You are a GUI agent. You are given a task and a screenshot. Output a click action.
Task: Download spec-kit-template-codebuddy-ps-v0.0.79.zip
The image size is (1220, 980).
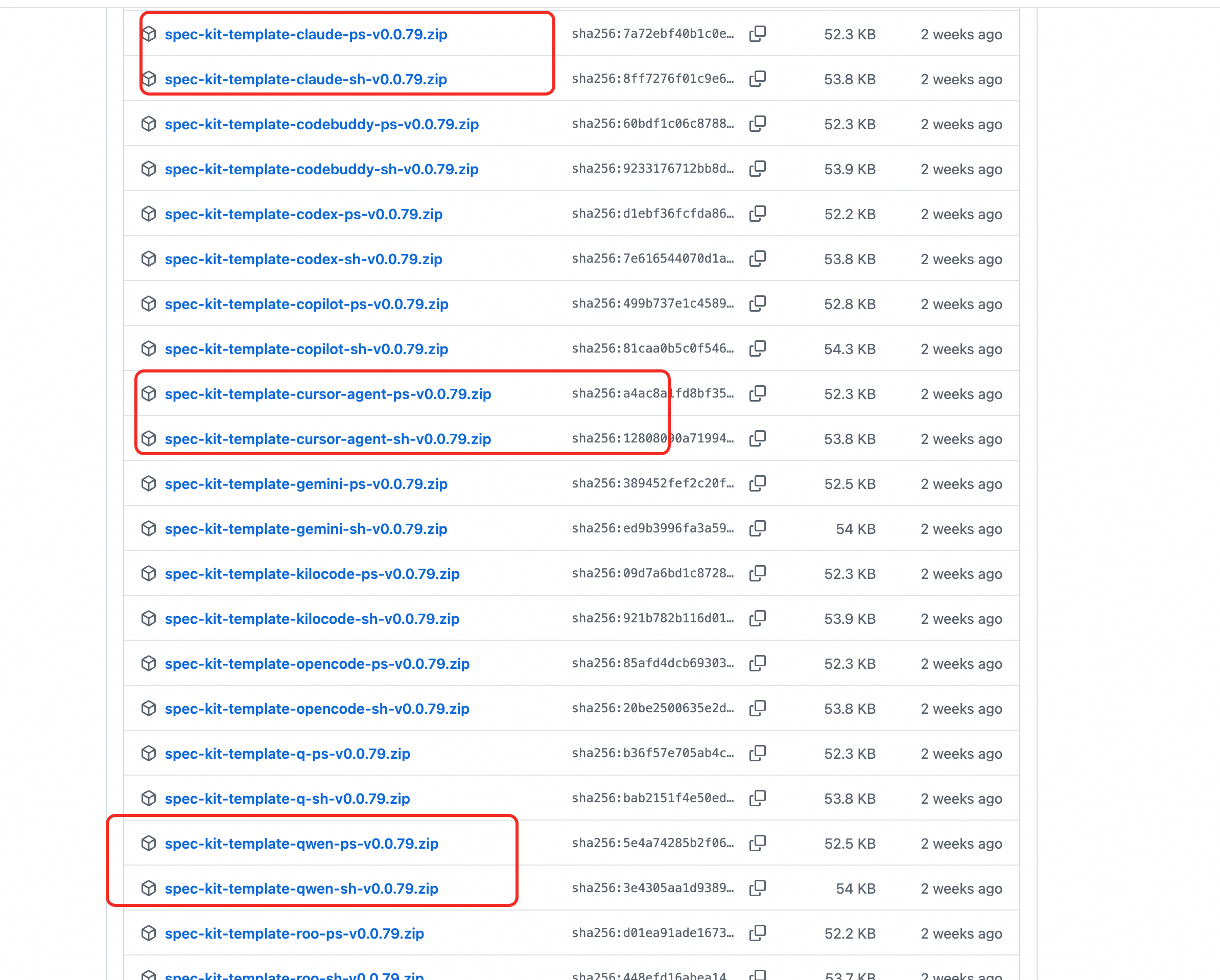(x=321, y=124)
